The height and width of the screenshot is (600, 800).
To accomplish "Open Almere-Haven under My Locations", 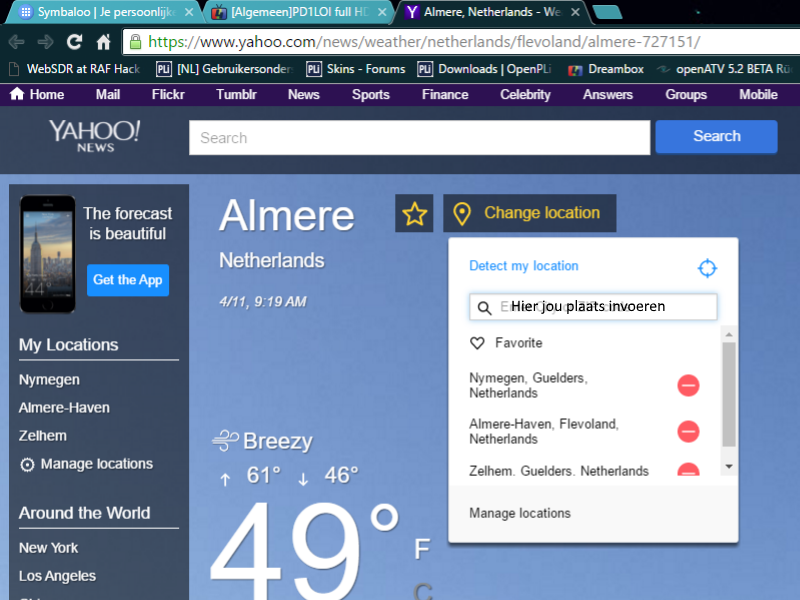I will pos(64,408).
